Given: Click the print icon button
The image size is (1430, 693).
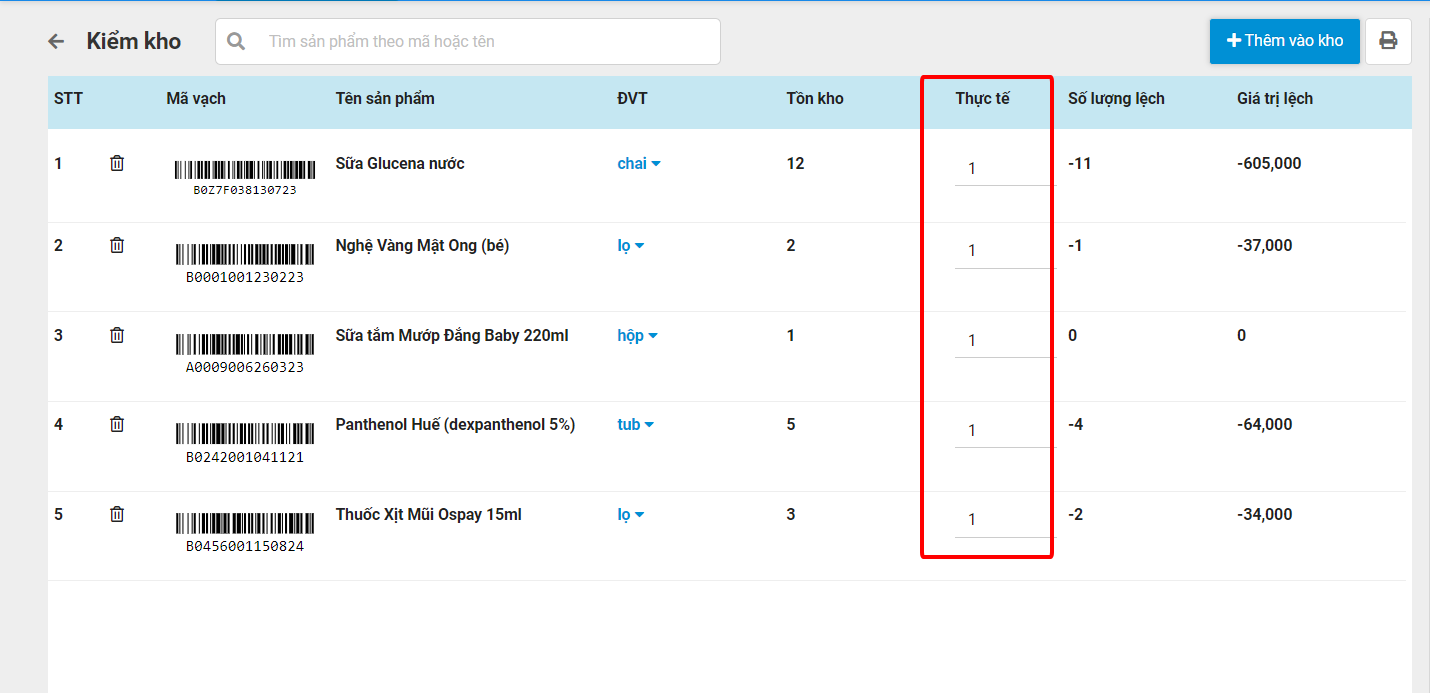Looking at the screenshot, I should click(x=1388, y=41).
